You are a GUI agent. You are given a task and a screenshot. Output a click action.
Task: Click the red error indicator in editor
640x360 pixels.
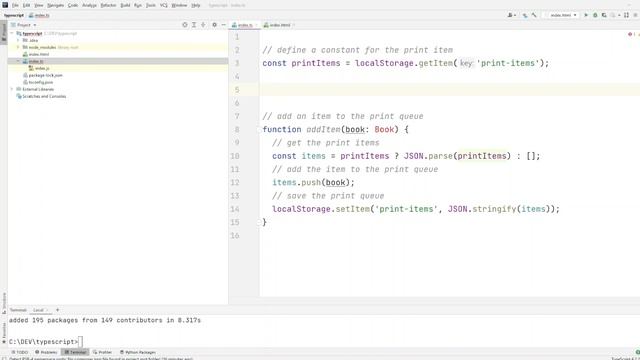point(631,34)
